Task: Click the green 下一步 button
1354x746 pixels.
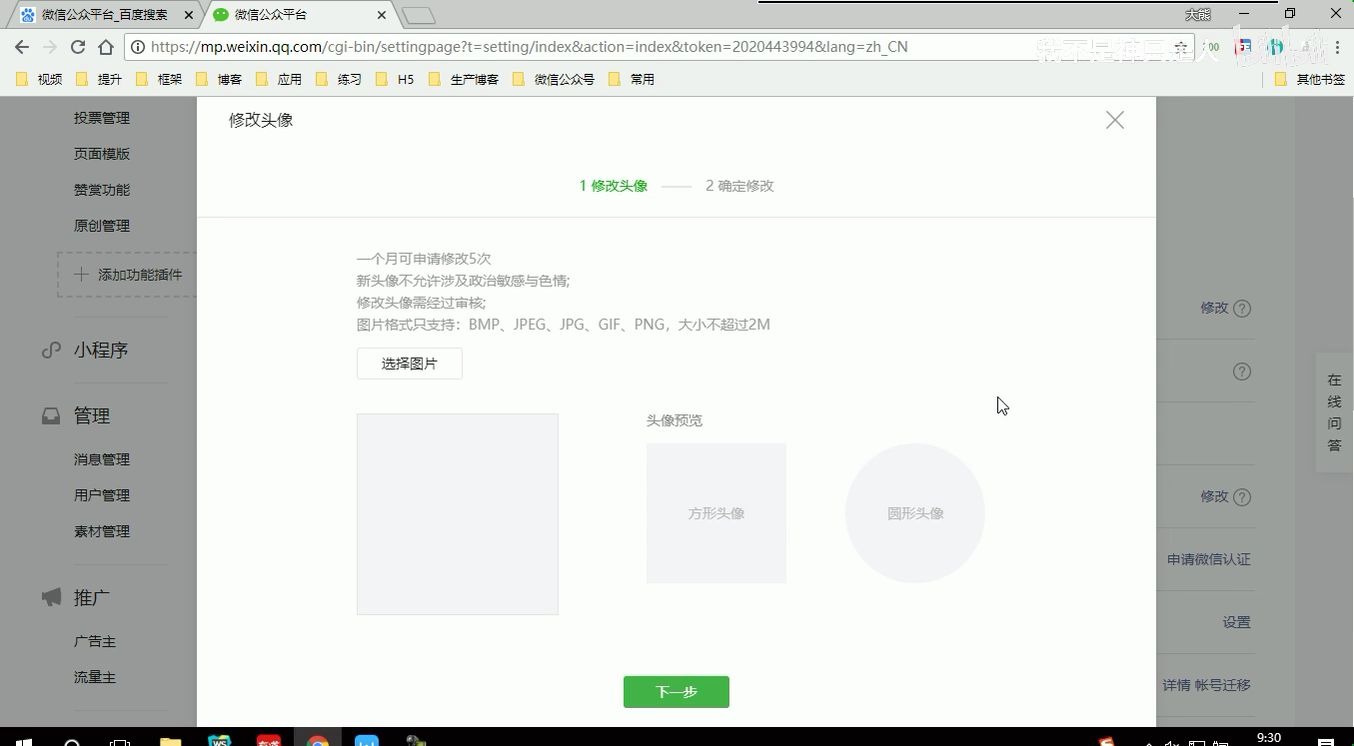Action: point(676,692)
